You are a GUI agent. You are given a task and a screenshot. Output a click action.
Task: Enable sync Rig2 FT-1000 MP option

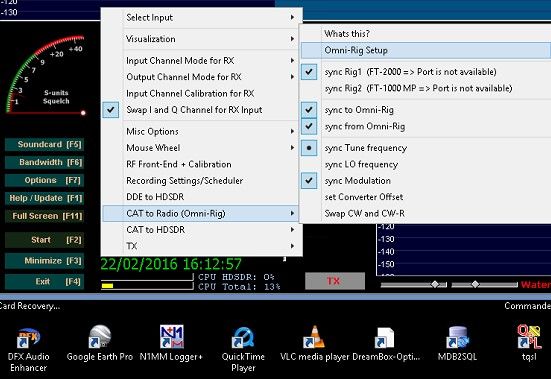[x=418, y=88]
